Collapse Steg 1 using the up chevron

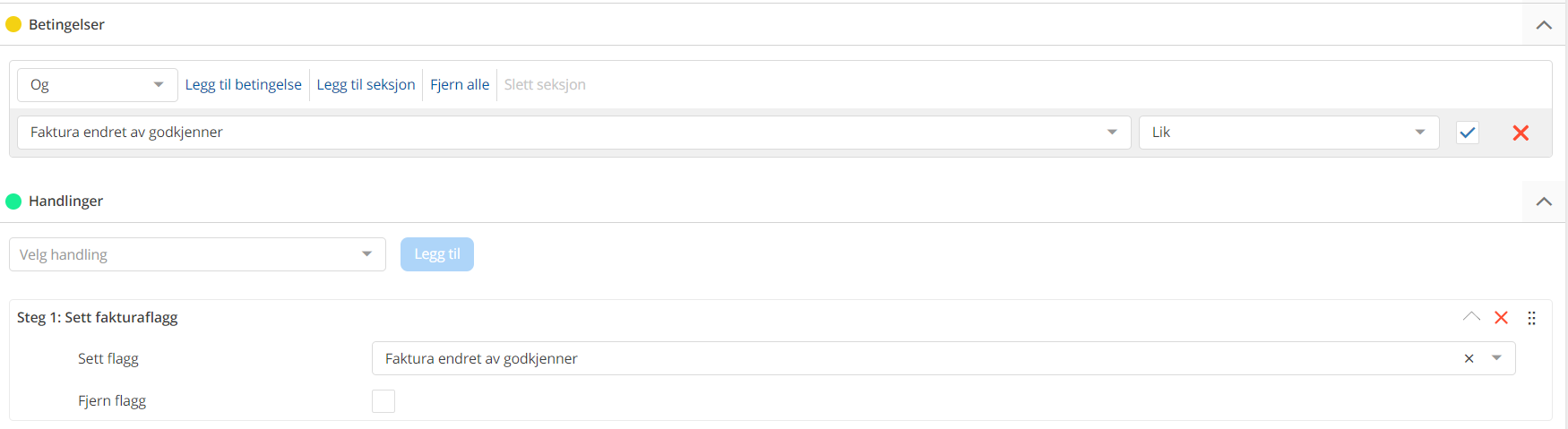pos(1471,317)
